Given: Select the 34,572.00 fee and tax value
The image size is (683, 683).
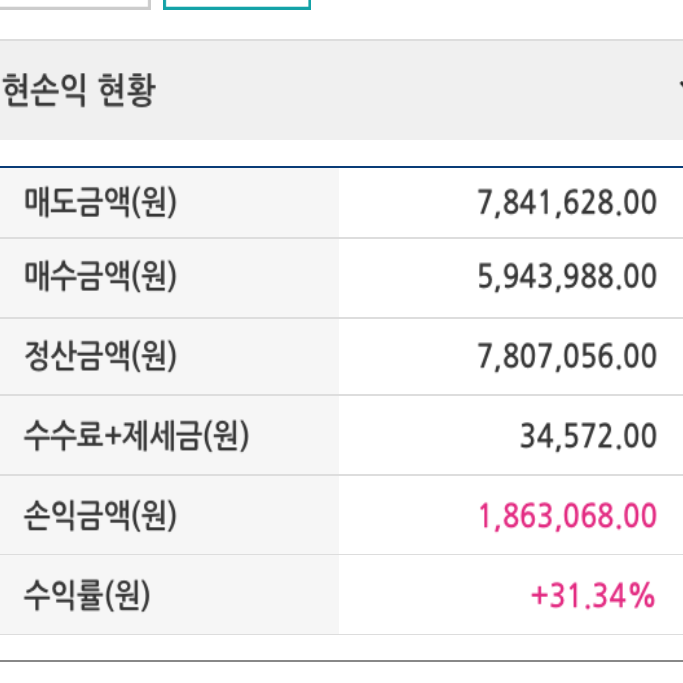Looking at the screenshot, I should 588,436.
